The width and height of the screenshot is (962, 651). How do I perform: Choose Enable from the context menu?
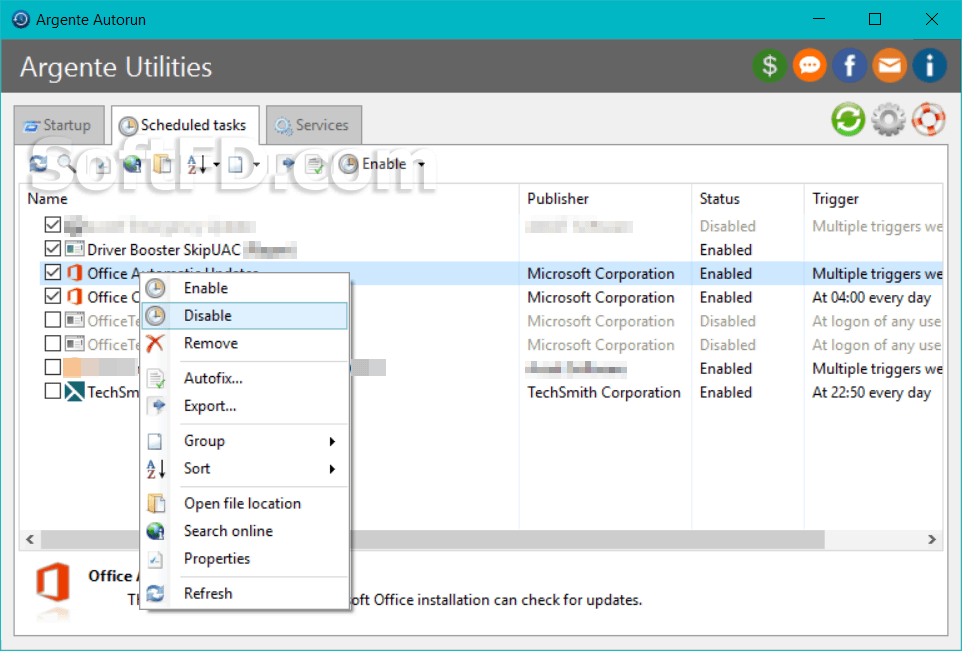245,288
